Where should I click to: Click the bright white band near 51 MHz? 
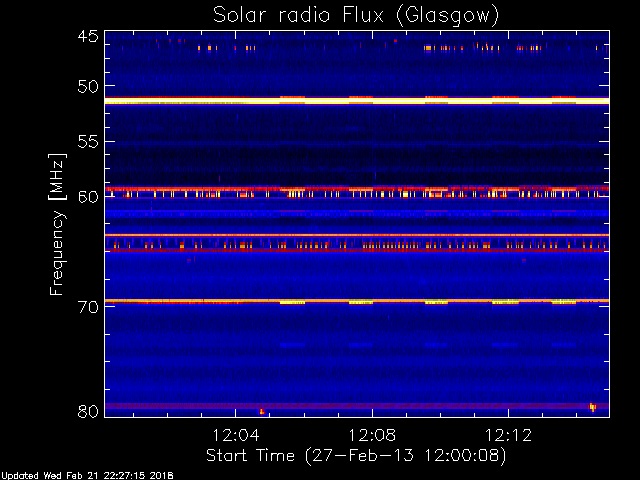click(357, 101)
